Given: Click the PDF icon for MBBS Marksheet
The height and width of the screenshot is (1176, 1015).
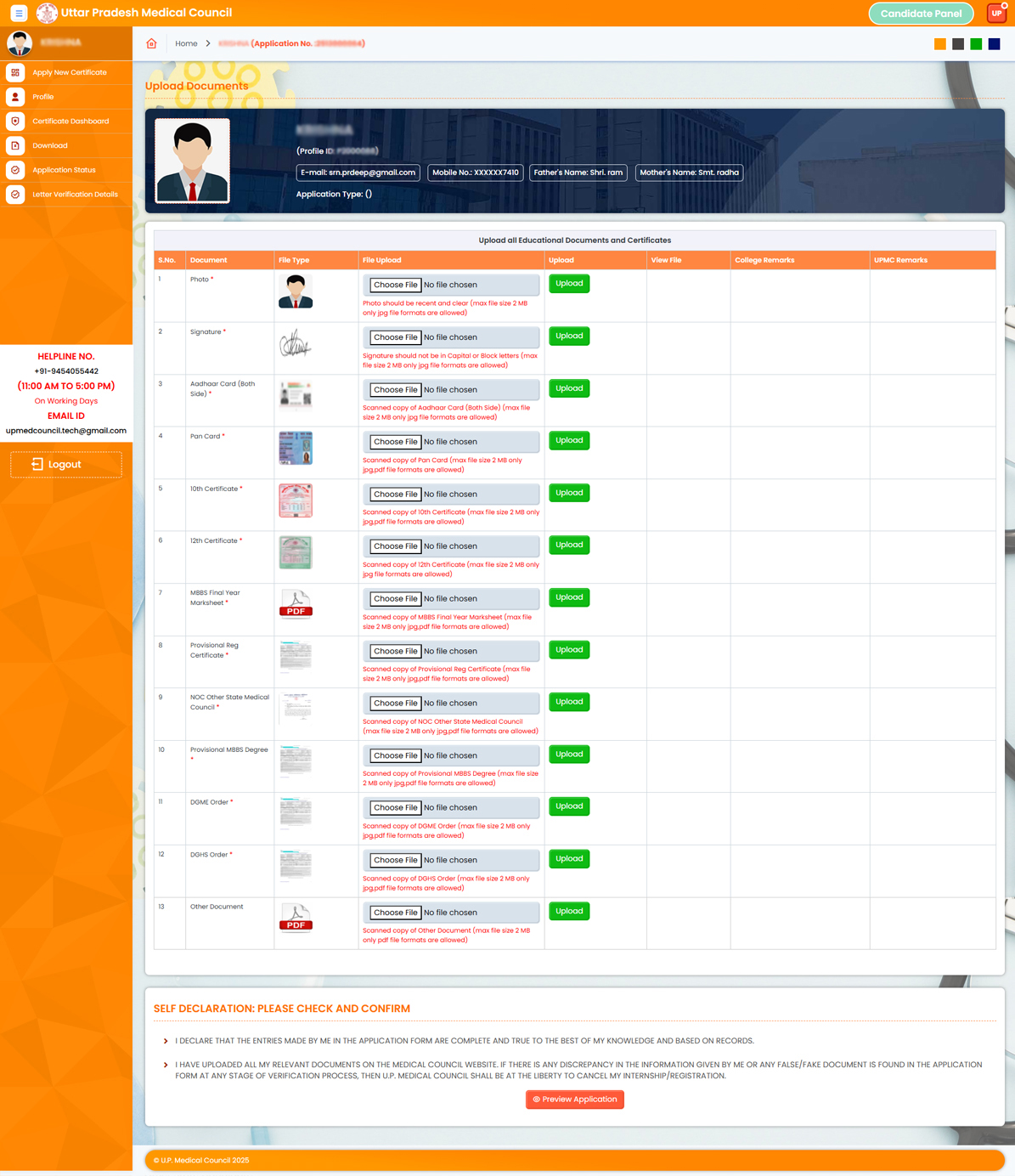Looking at the screenshot, I should 296,604.
